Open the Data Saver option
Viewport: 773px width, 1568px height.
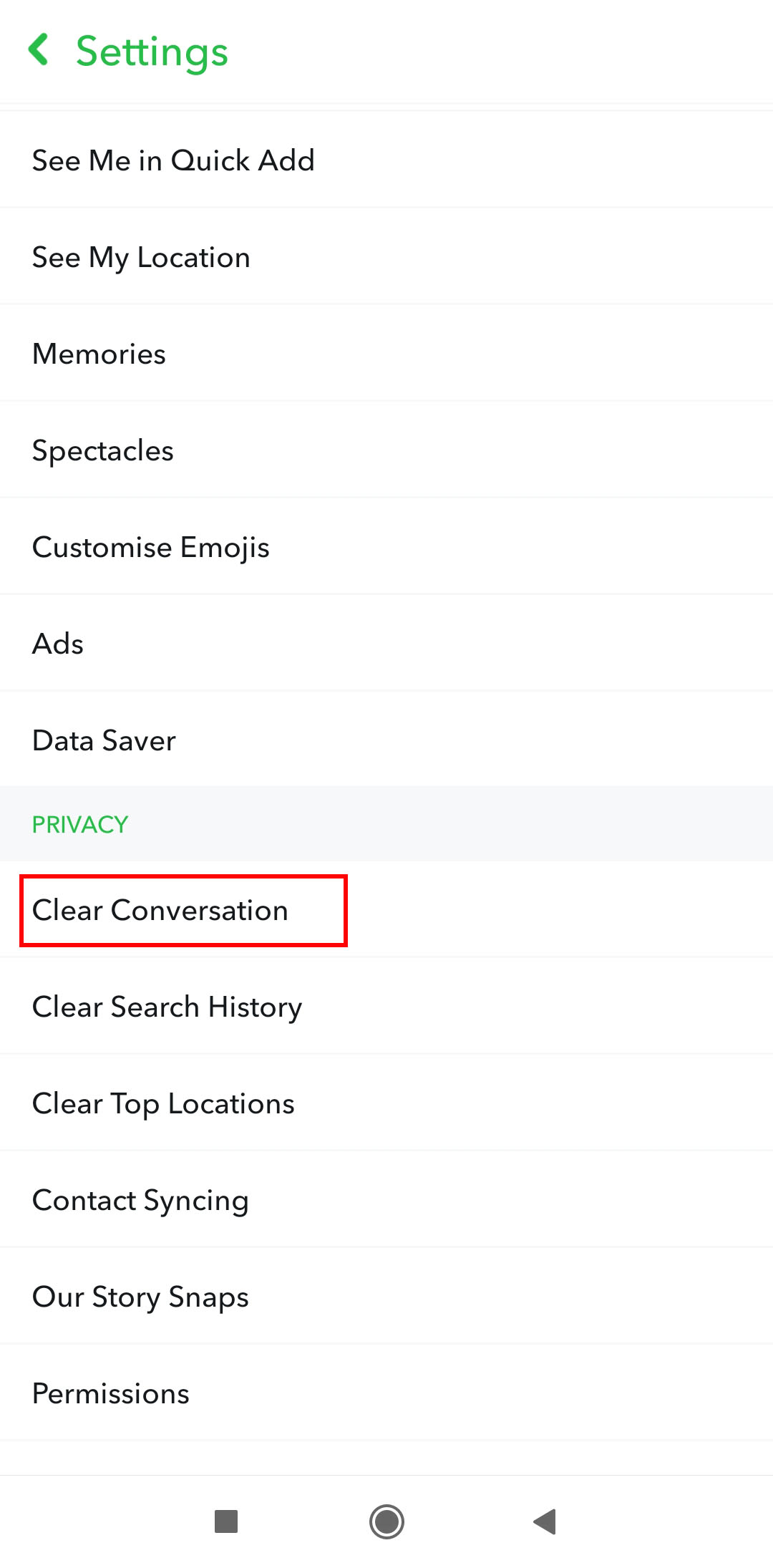(x=386, y=740)
